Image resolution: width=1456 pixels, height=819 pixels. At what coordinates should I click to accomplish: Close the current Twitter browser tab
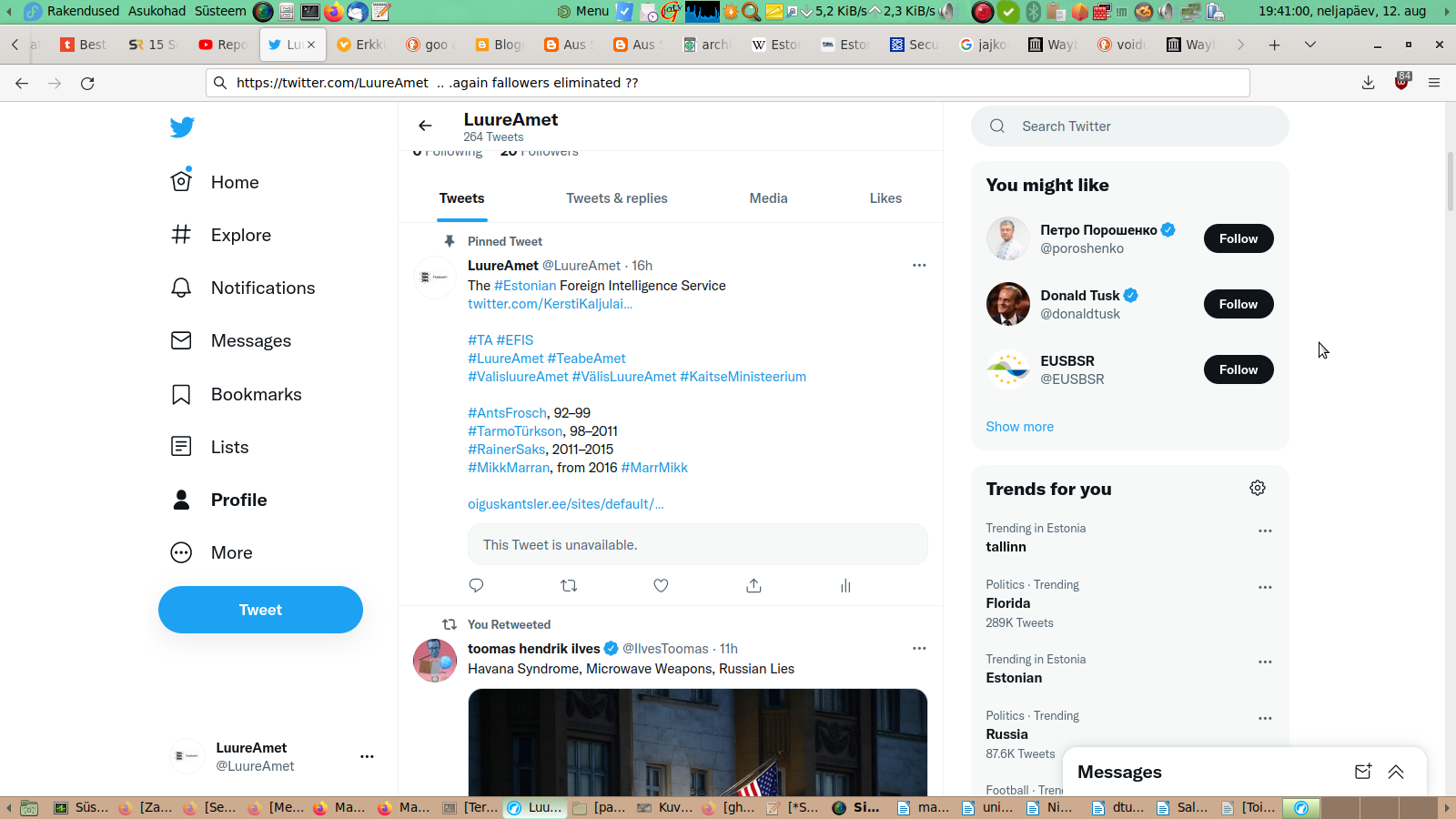[311, 45]
